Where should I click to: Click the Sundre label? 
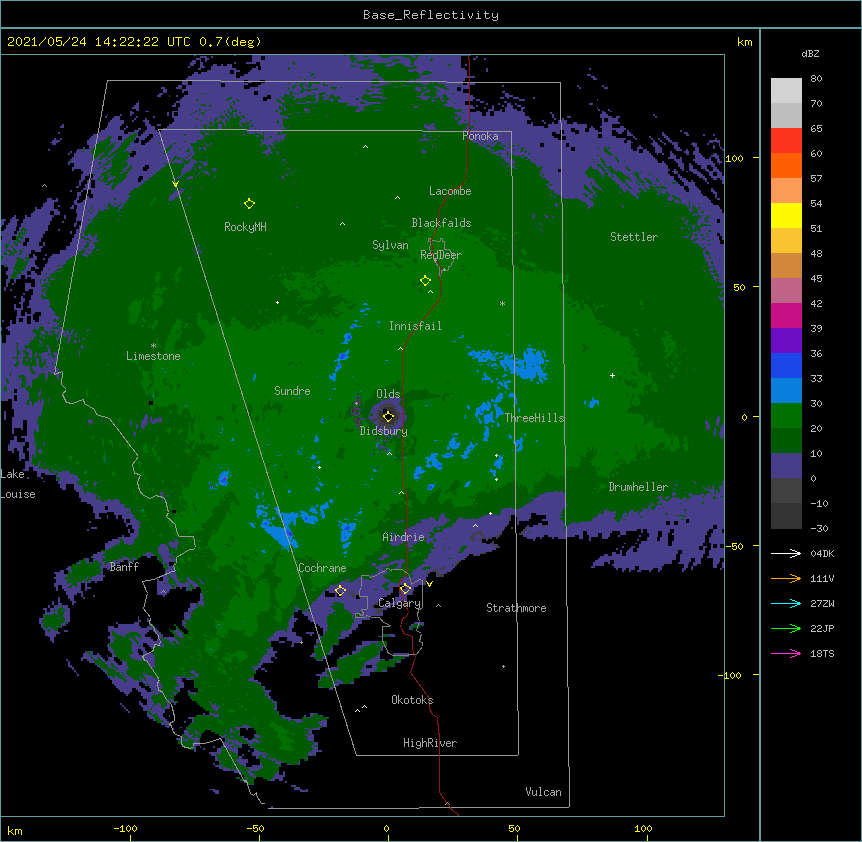tap(292, 391)
